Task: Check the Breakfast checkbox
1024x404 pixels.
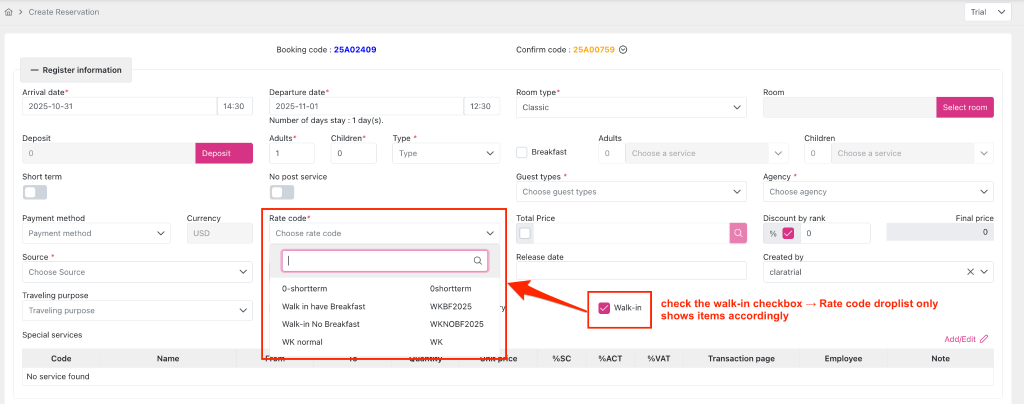Action: coord(522,153)
